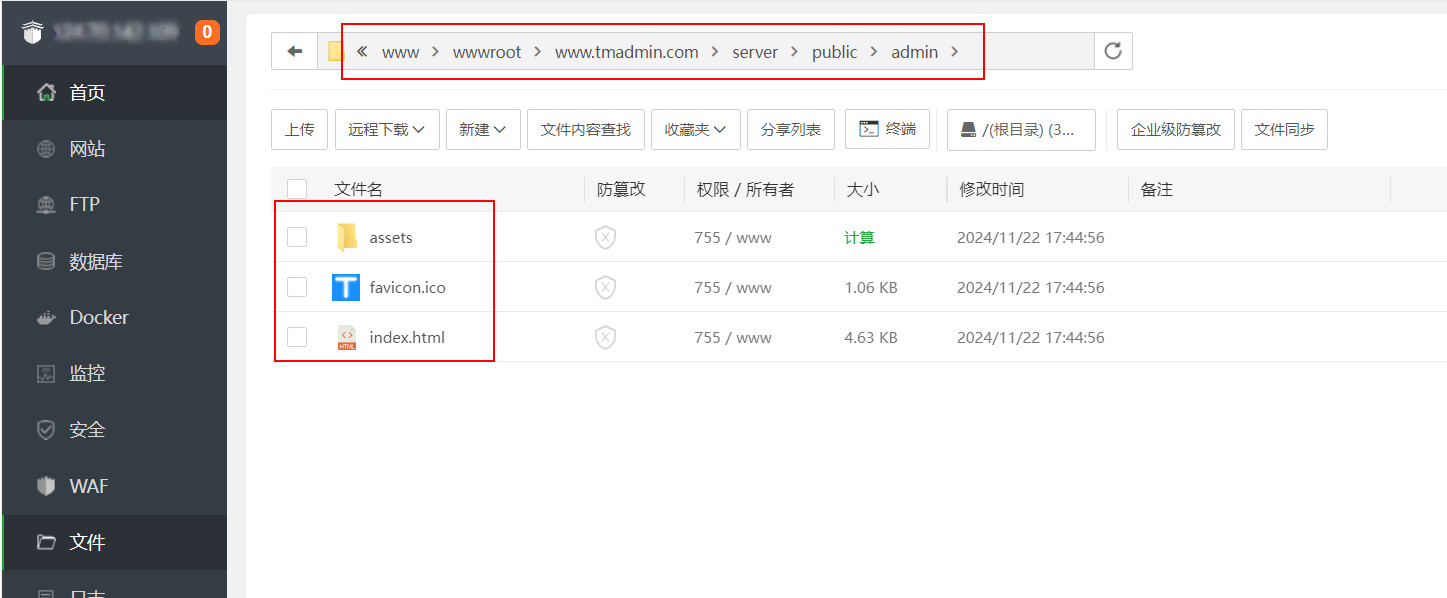Expand the 收藏夹 favorites dropdown
Viewport: 1447px width, 598px height.
coord(695,129)
